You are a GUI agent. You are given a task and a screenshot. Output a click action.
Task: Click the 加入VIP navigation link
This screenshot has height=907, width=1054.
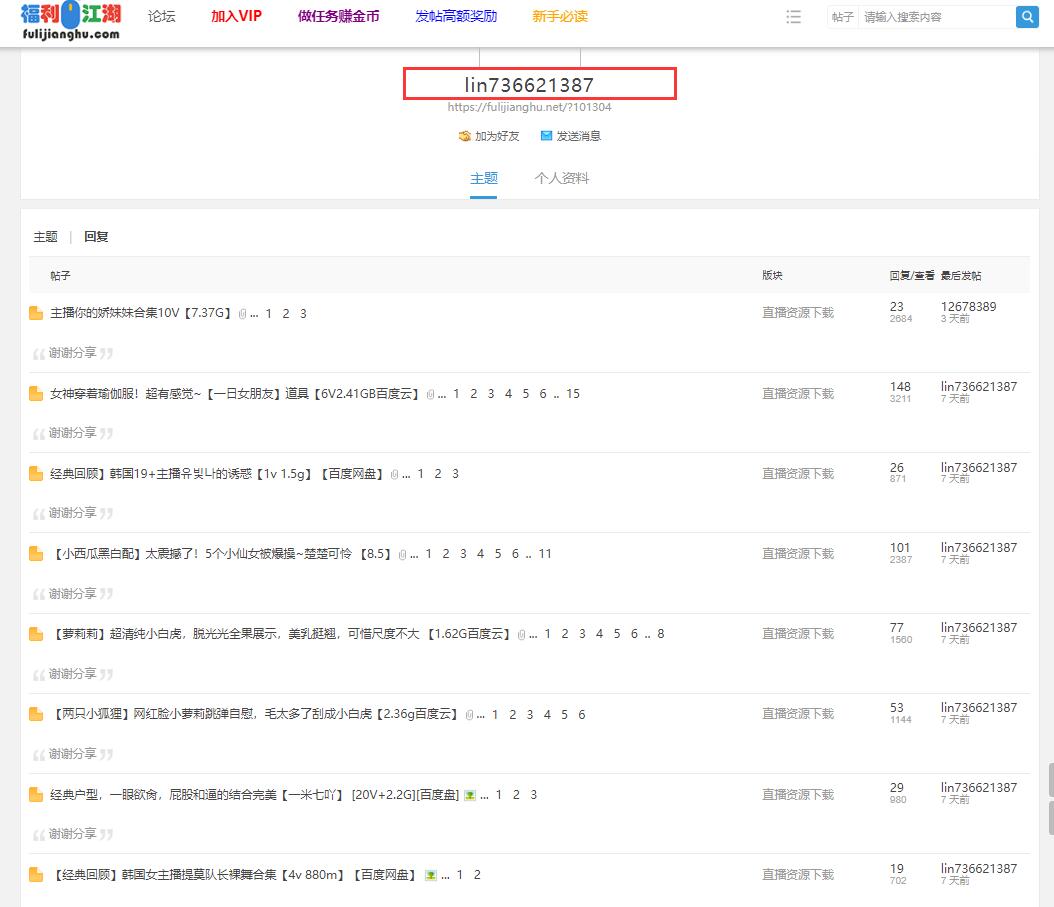pyautogui.click(x=236, y=16)
